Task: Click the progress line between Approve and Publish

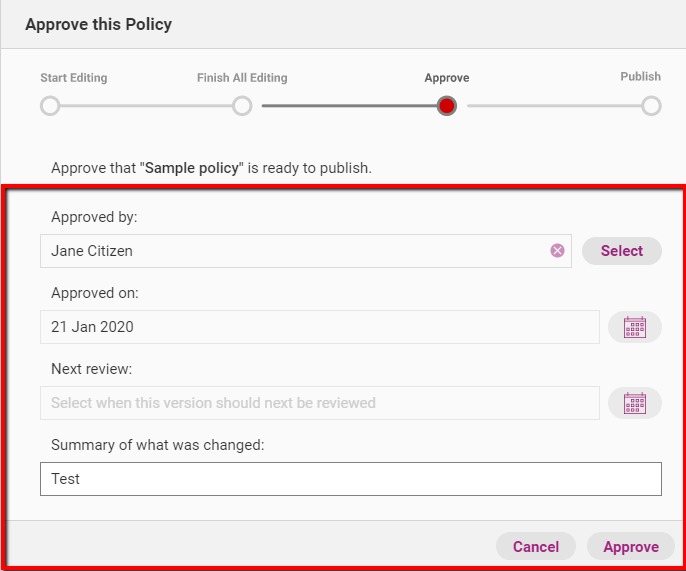Action: (550, 106)
